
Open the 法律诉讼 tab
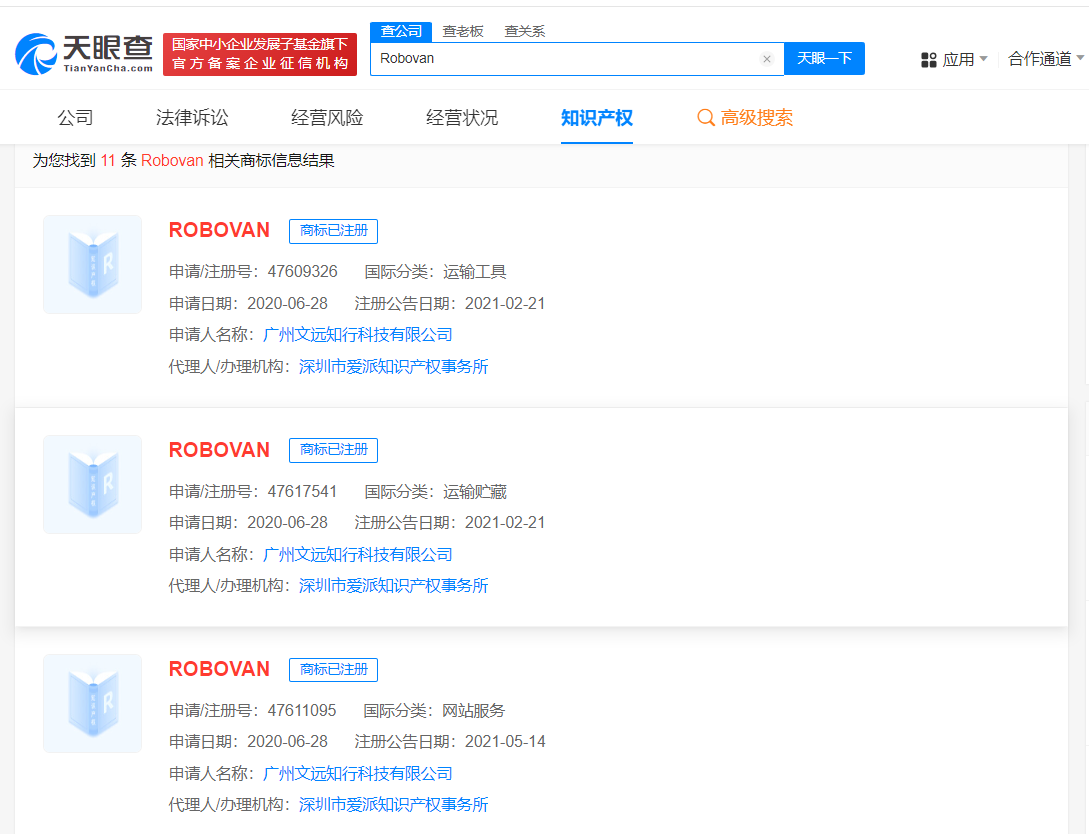click(192, 117)
